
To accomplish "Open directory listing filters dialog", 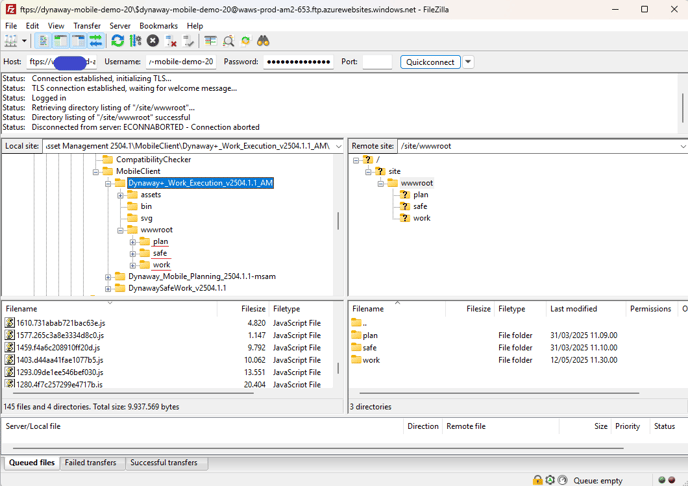I will coord(211,41).
